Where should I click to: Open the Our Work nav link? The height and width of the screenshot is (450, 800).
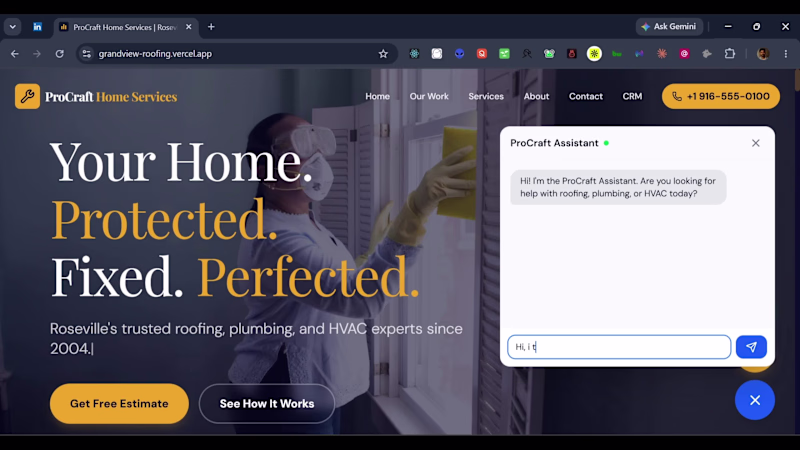(429, 96)
